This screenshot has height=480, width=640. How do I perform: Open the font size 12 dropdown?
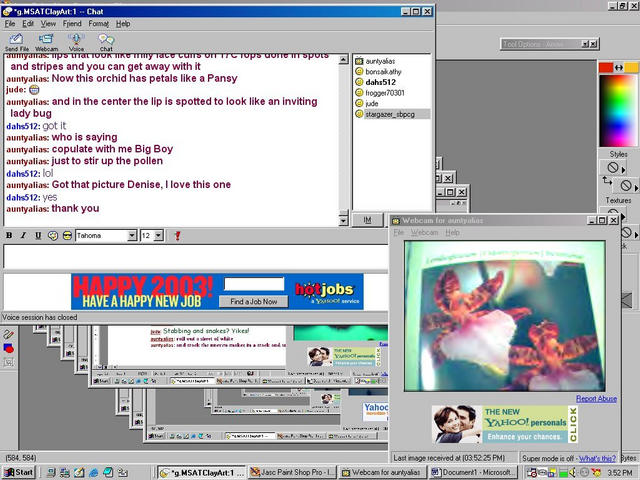tap(159, 236)
